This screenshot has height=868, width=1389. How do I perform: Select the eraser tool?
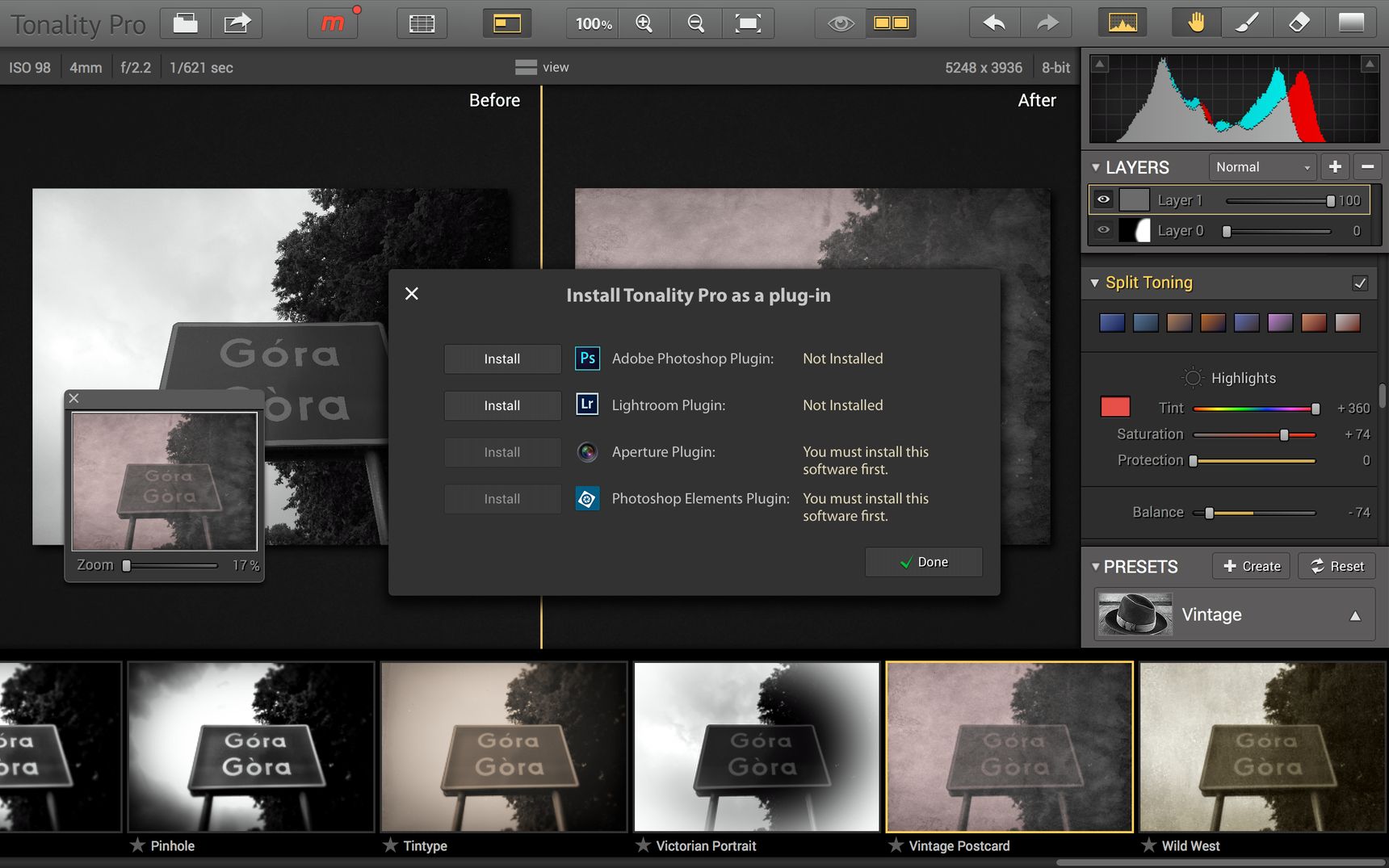point(1299,23)
